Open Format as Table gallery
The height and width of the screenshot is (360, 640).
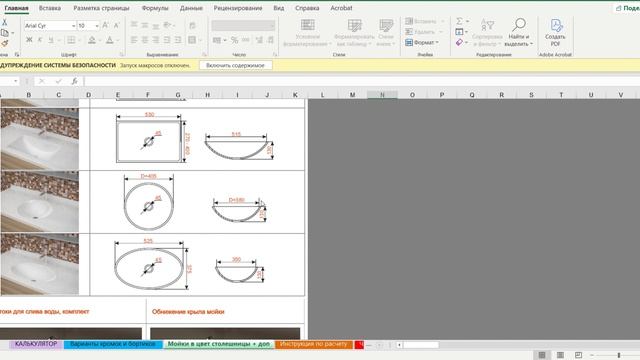(354, 33)
